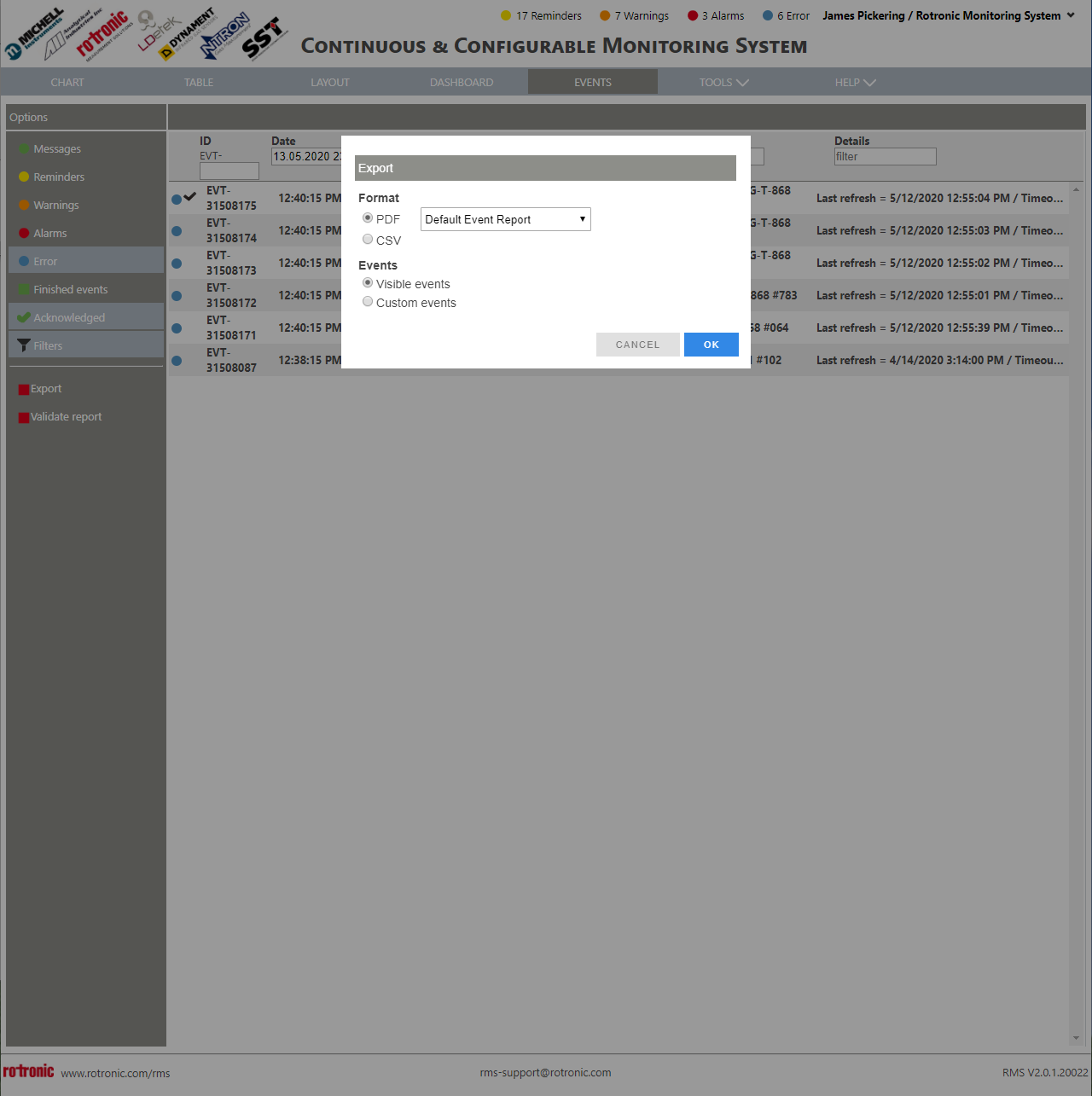Click the 7 Warnings status indicator
Viewport: 1092px width, 1096px height.
[x=634, y=15]
